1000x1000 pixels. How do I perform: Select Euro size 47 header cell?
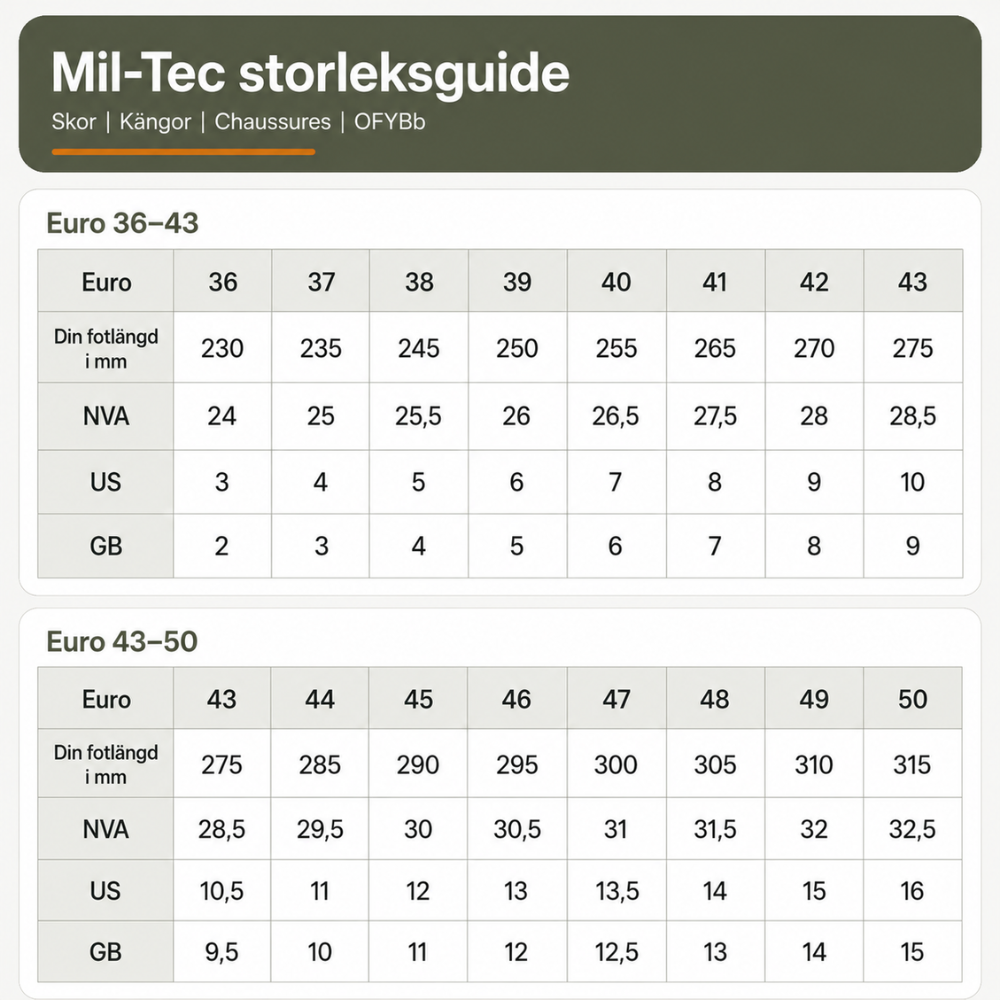point(616,699)
